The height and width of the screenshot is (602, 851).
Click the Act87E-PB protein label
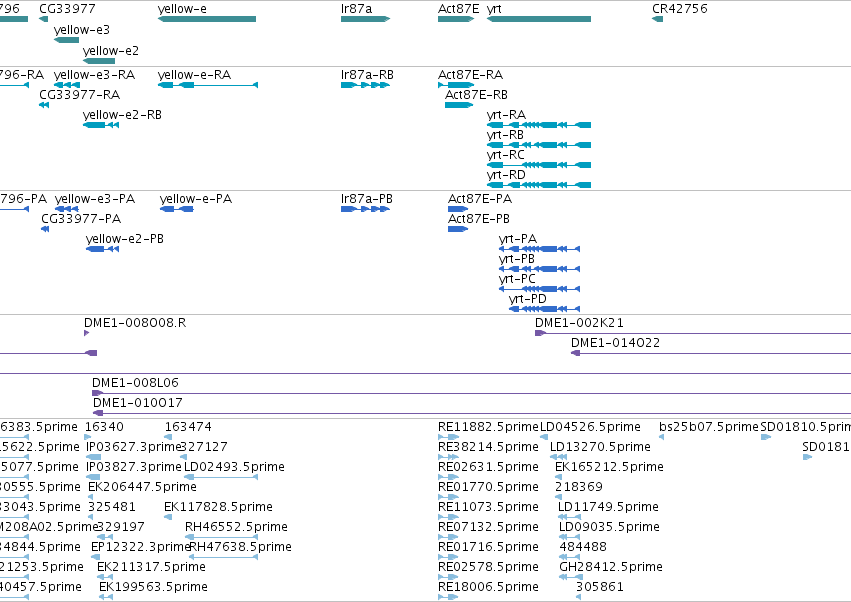pyautogui.click(x=479, y=219)
